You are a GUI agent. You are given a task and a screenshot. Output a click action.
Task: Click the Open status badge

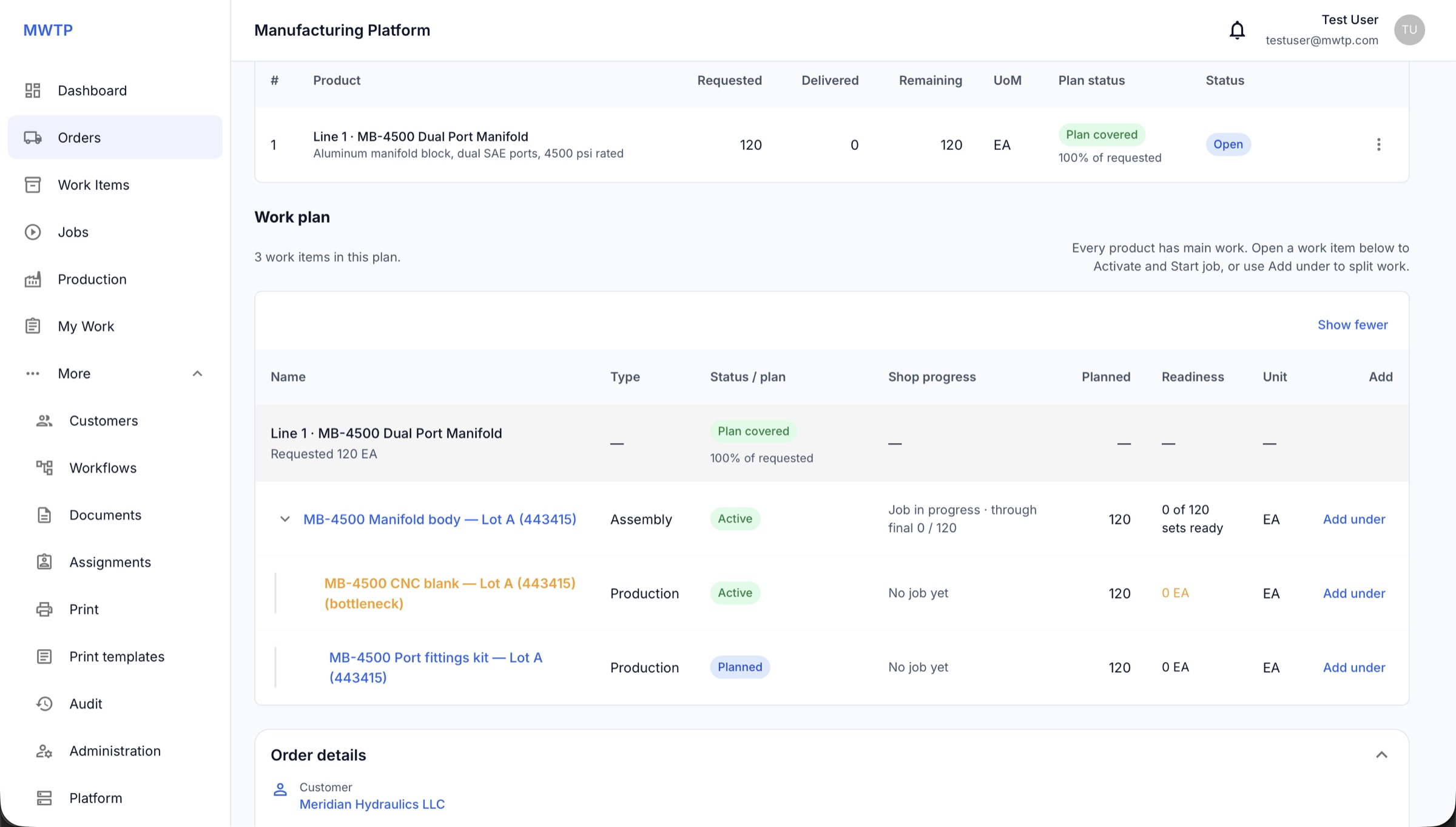[x=1228, y=144]
